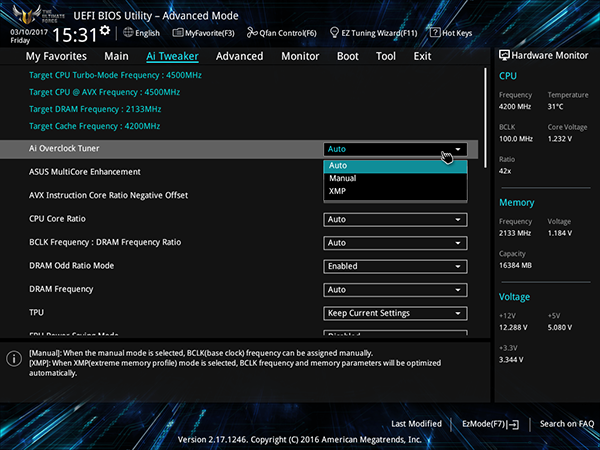Open the My Favorites tab

pos(56,56)
